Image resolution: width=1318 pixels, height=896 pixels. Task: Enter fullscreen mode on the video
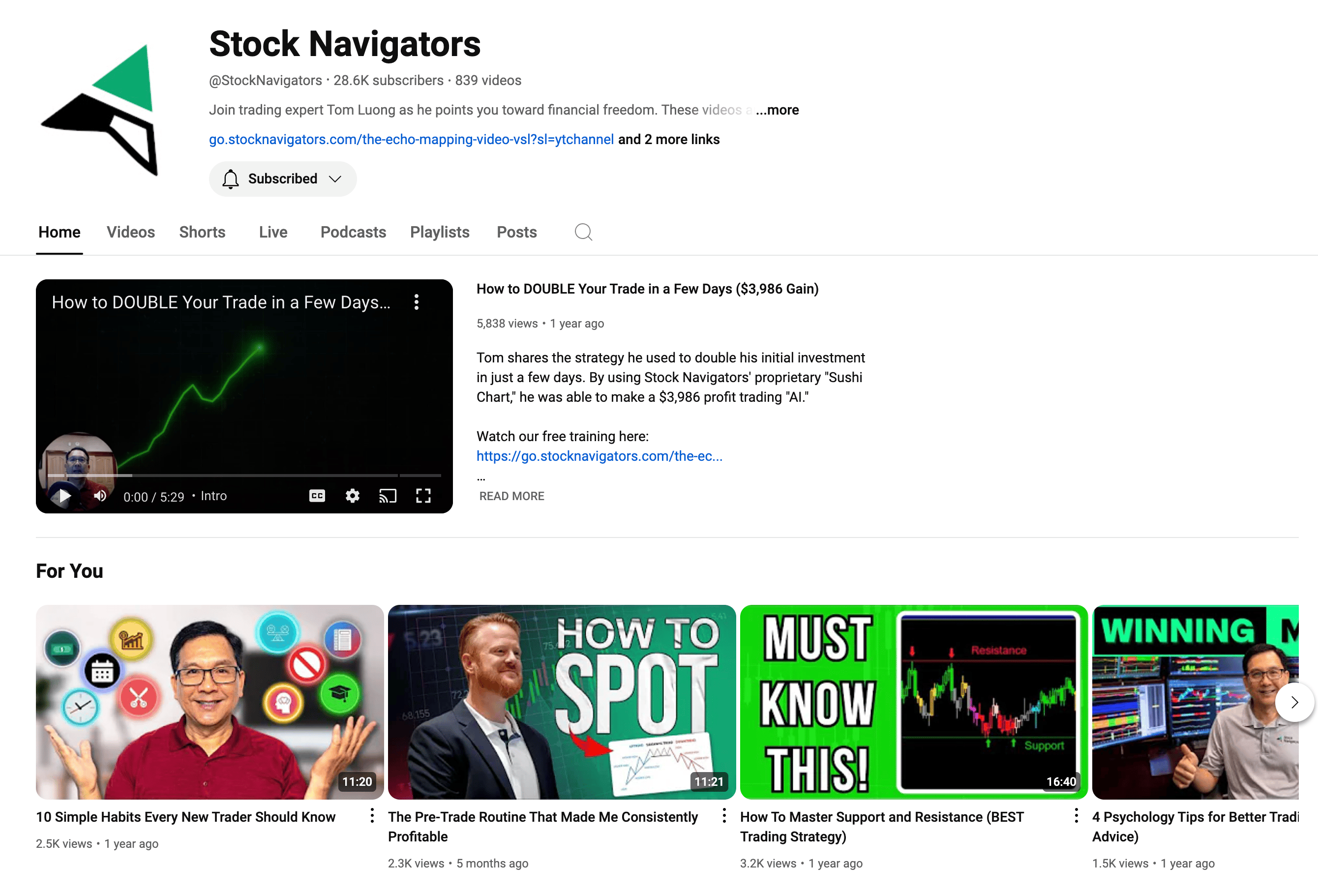[x=423, y=496]
